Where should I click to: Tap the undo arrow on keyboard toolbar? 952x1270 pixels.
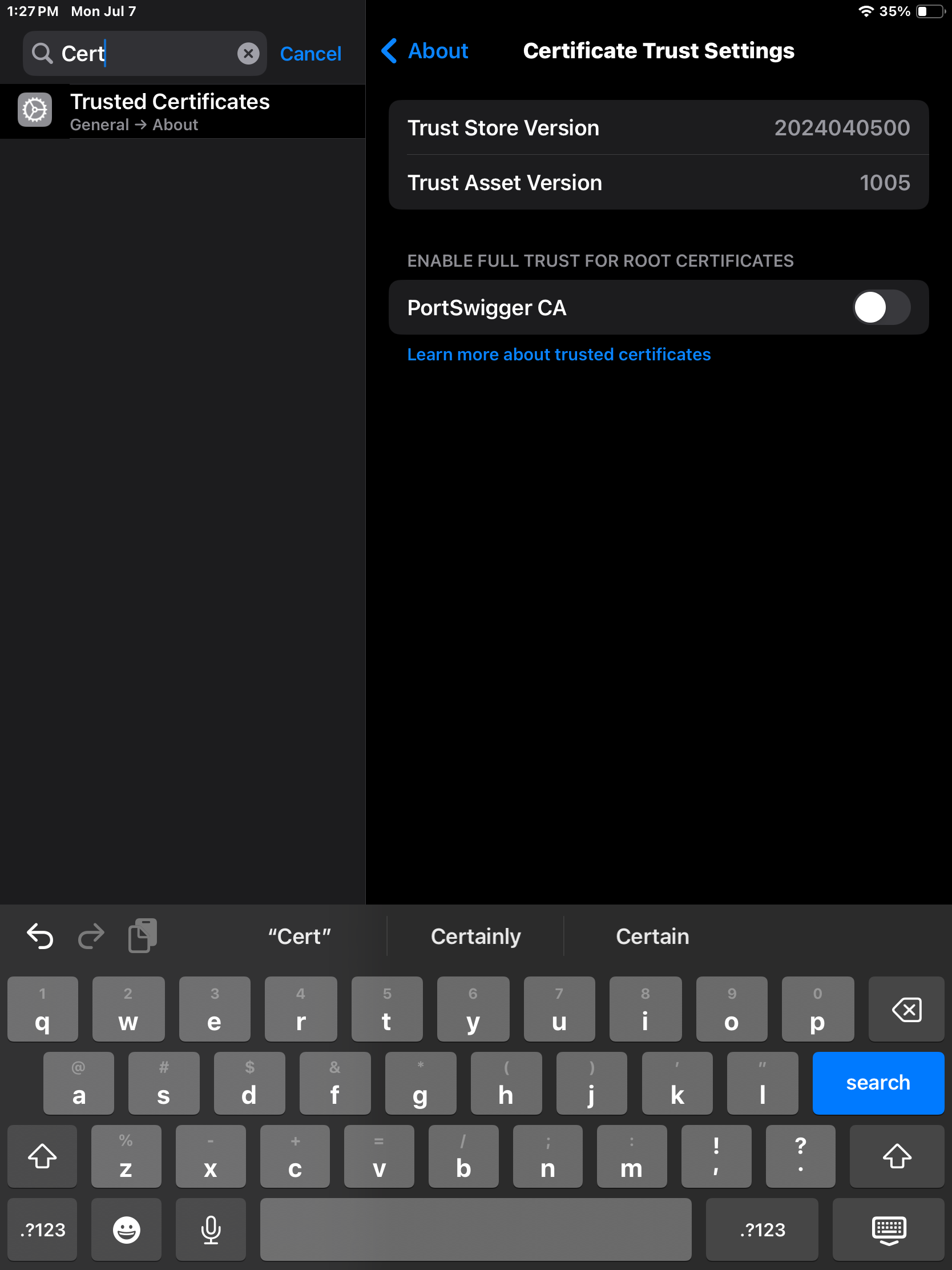tap(40, 937)
